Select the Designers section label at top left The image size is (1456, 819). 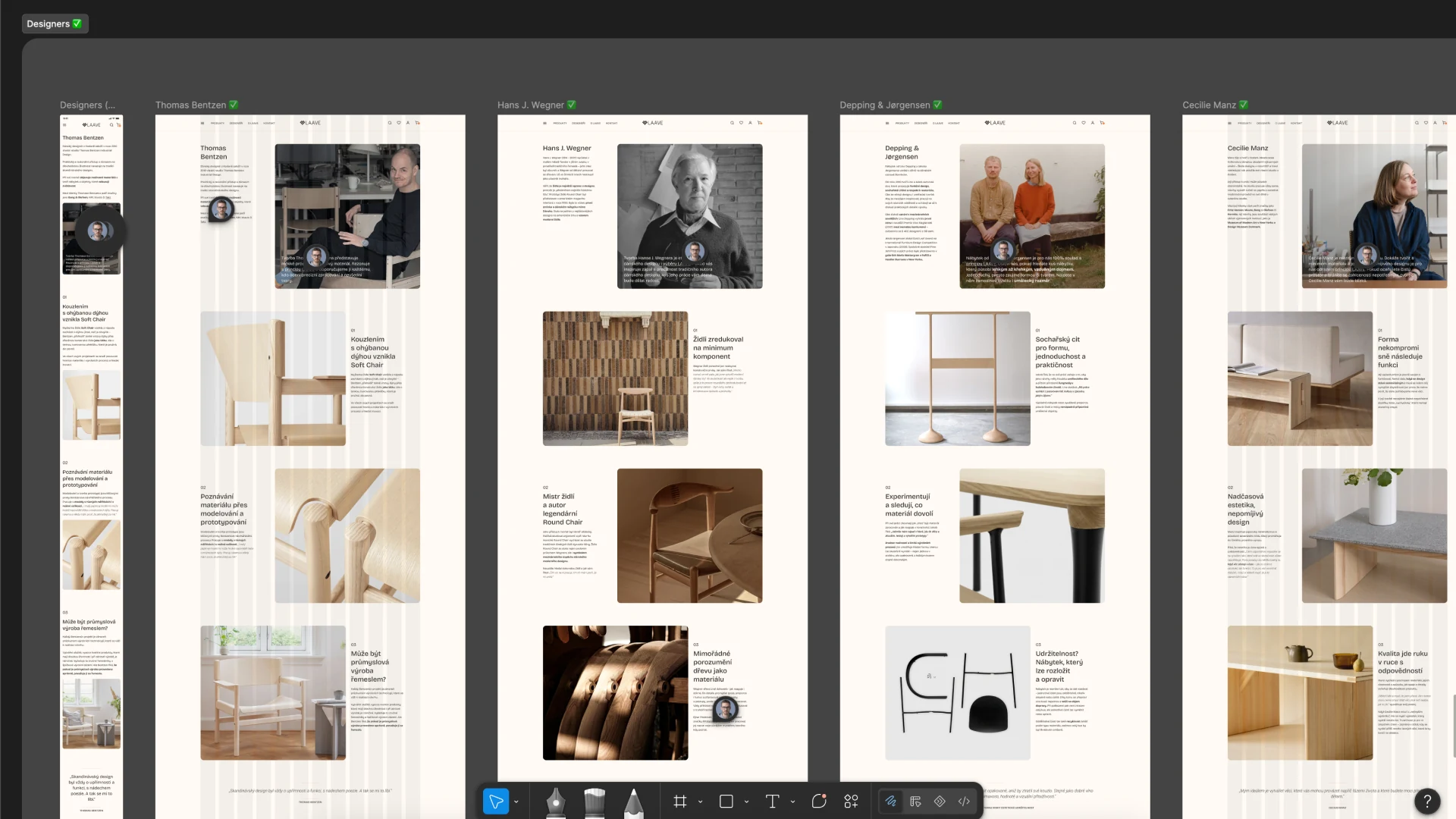(55, 24)
